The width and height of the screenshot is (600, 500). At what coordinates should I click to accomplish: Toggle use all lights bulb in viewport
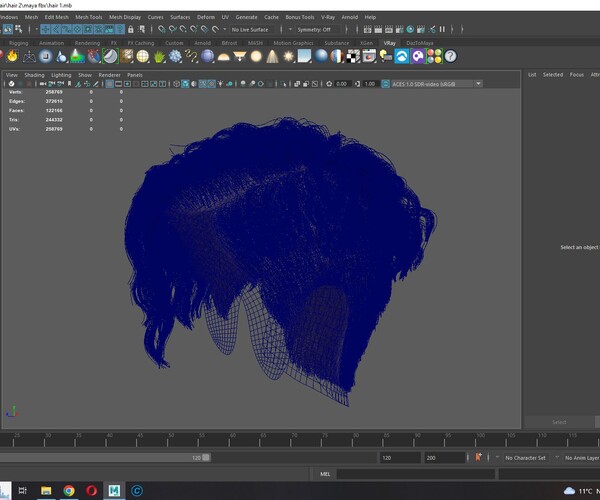[220, 84]
